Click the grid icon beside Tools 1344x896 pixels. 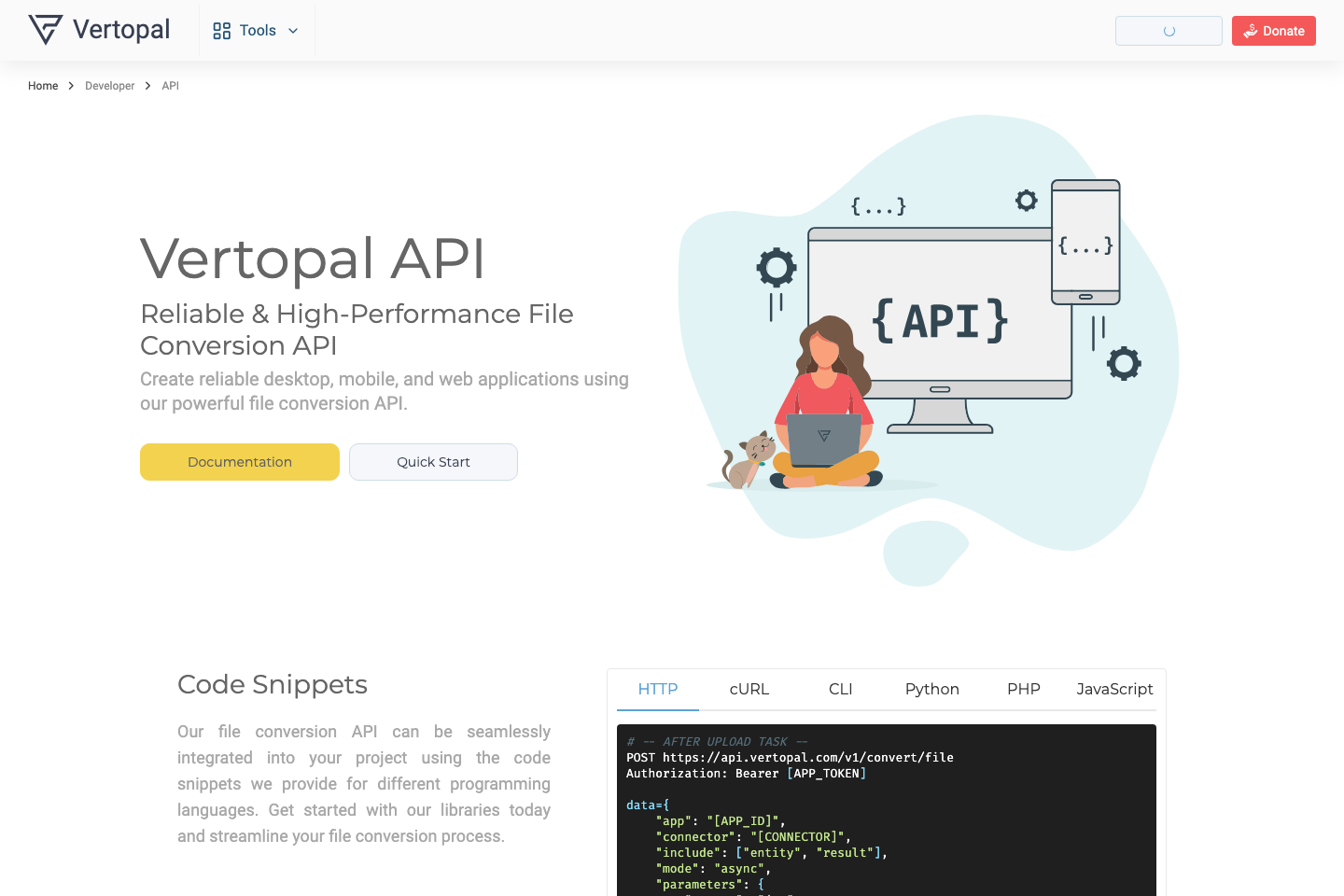click(x=221, y=30)
